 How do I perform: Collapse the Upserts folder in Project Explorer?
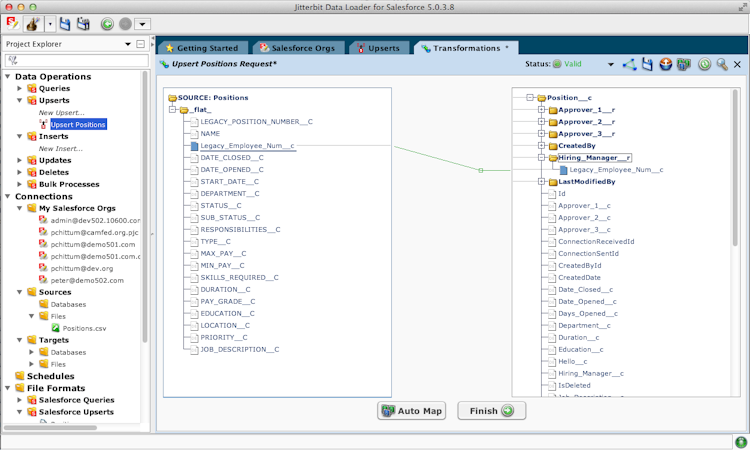coord(20,100)
